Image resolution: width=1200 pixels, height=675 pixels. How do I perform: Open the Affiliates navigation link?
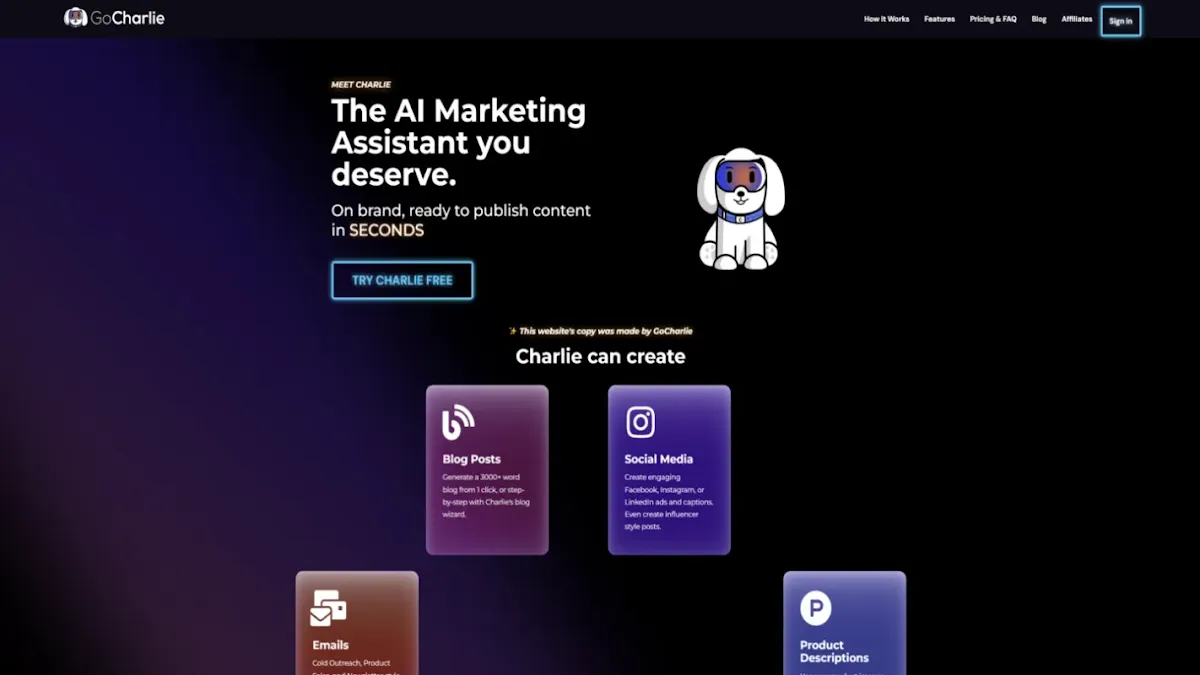click(1077, 19)
